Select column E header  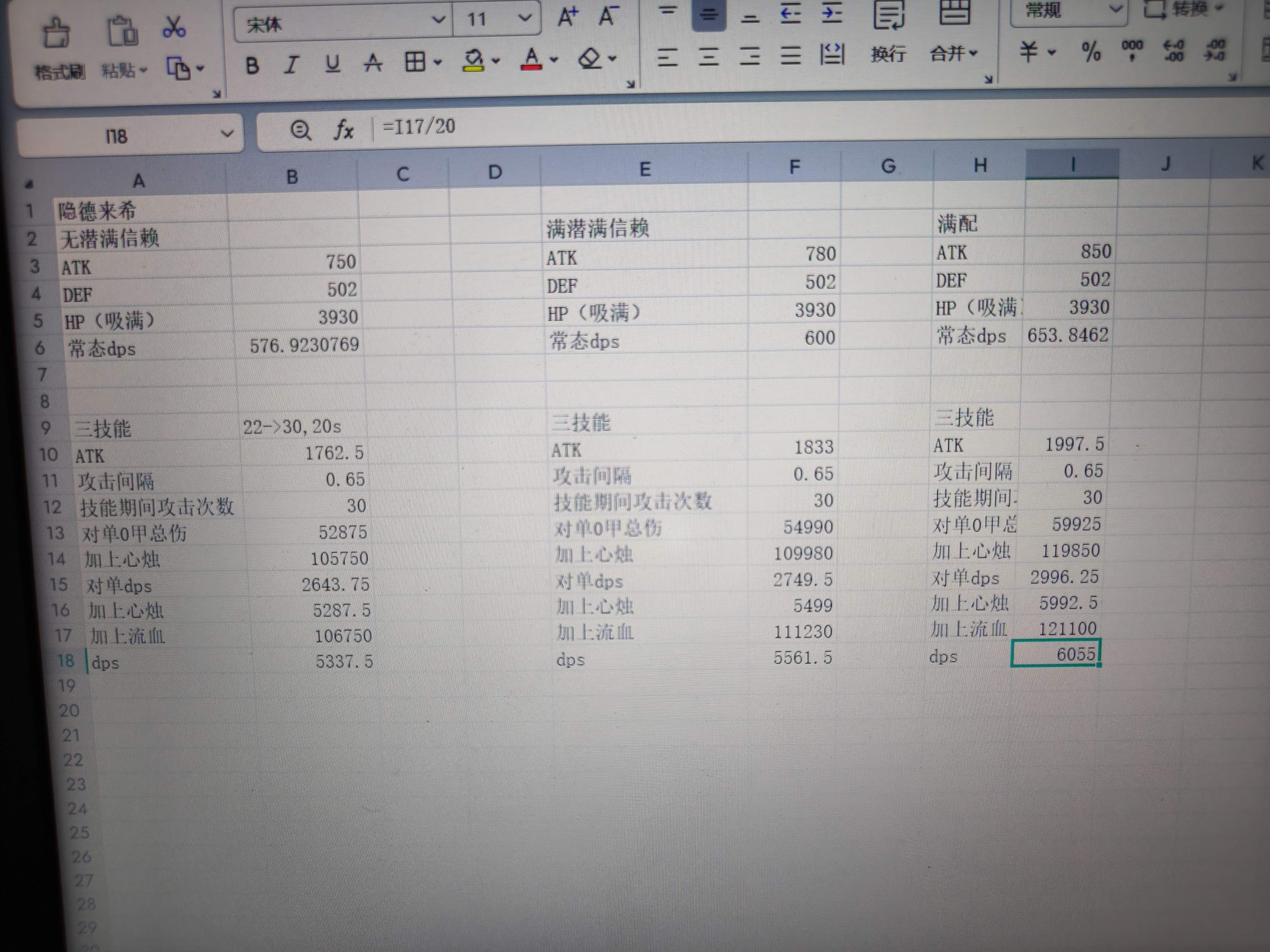tap(645, 169)
